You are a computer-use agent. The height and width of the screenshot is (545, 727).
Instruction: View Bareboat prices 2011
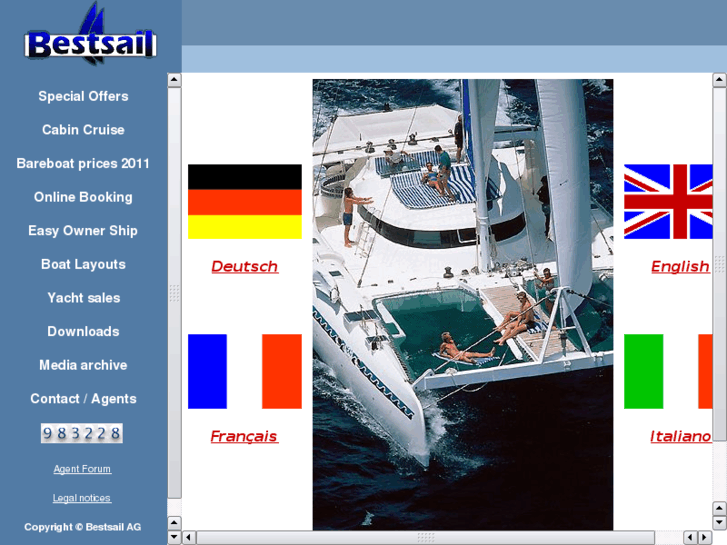coord(83,163)
